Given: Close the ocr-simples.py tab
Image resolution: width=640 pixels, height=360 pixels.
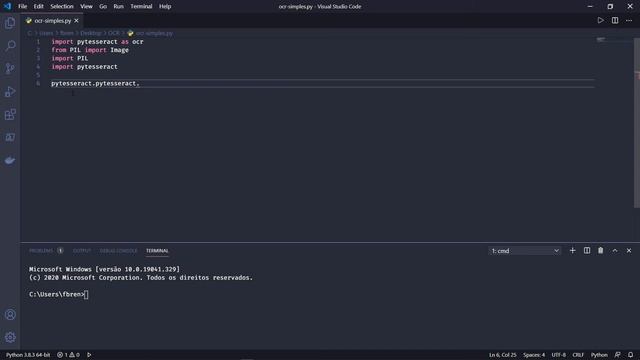Looking at the screenshot, I should [76, 20].
